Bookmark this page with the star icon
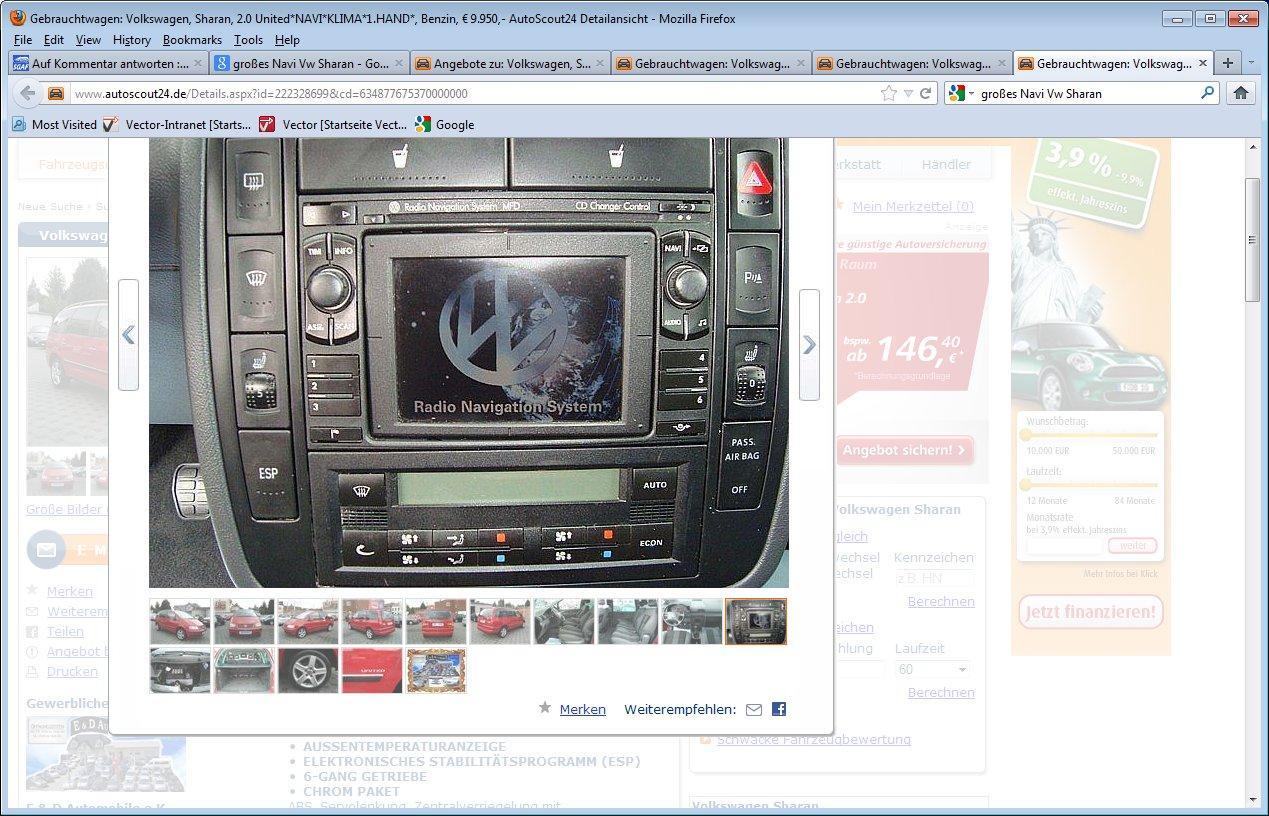The width and height of the screenshot is (1269, 816). 888,93
